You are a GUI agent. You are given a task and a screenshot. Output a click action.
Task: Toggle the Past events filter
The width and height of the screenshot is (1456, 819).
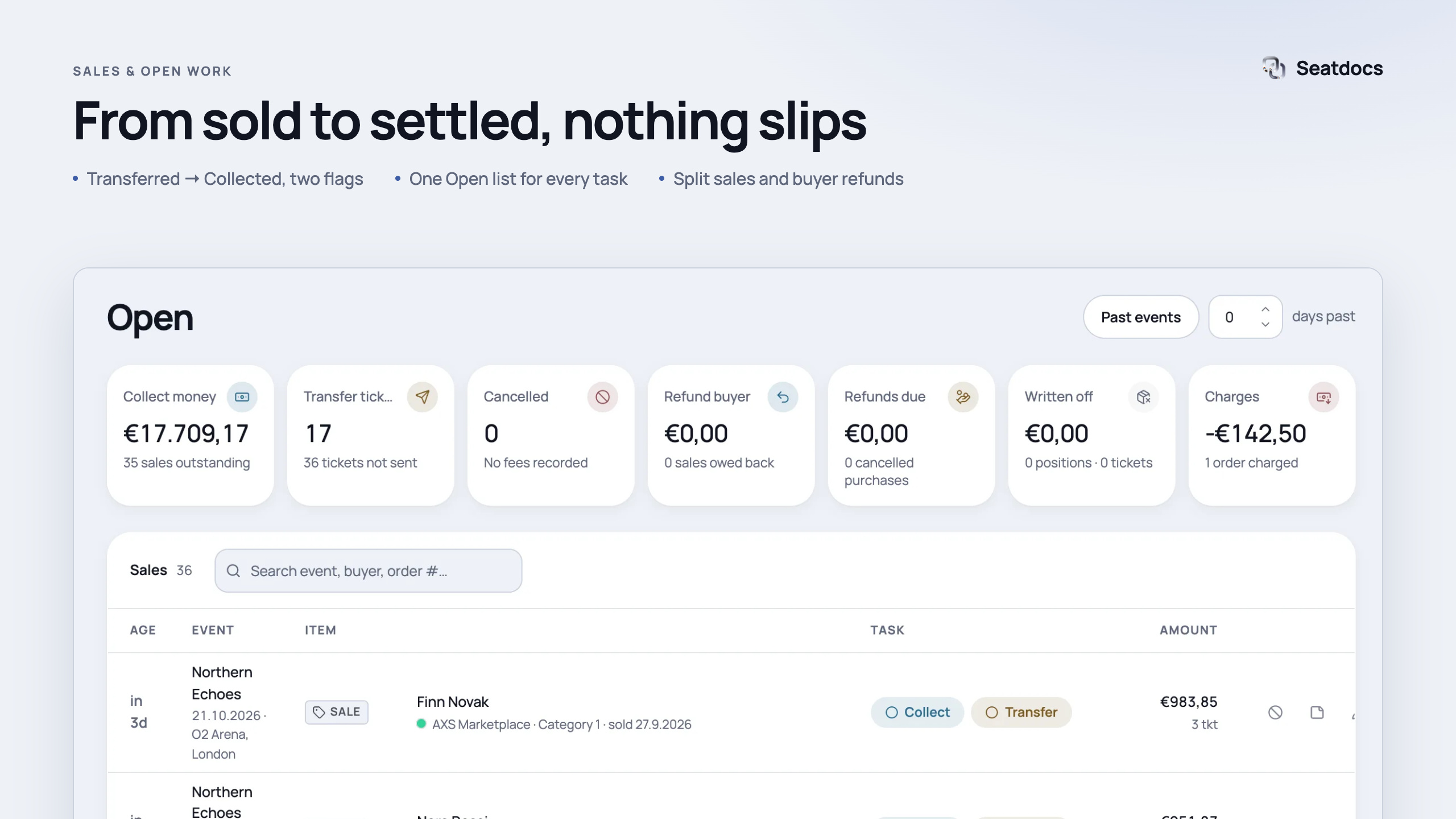click(1141, 317)
